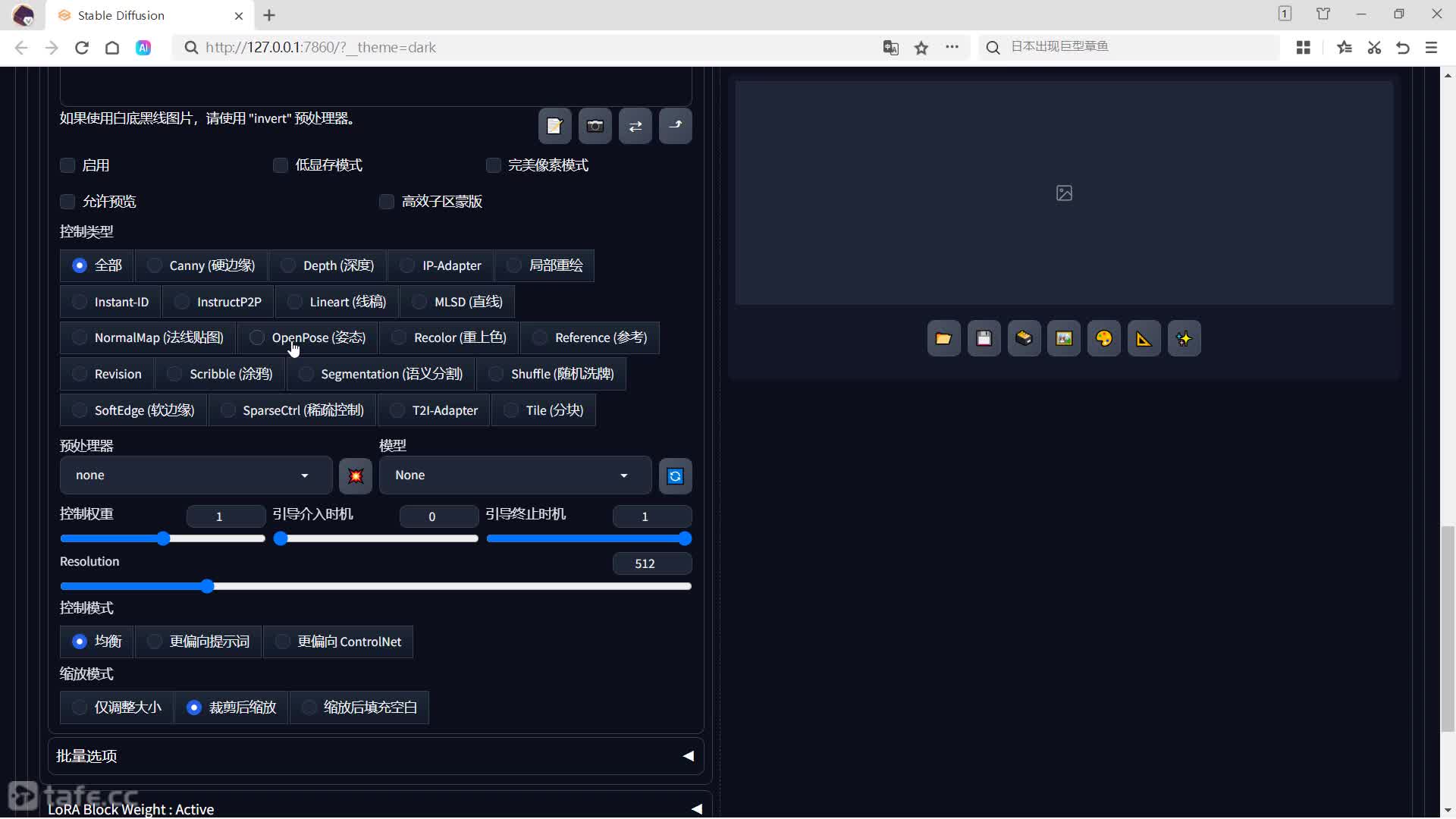This screenshot has width=1456, height=819.
Task: Bookmark this page with star icon
Action: [921, 48]
